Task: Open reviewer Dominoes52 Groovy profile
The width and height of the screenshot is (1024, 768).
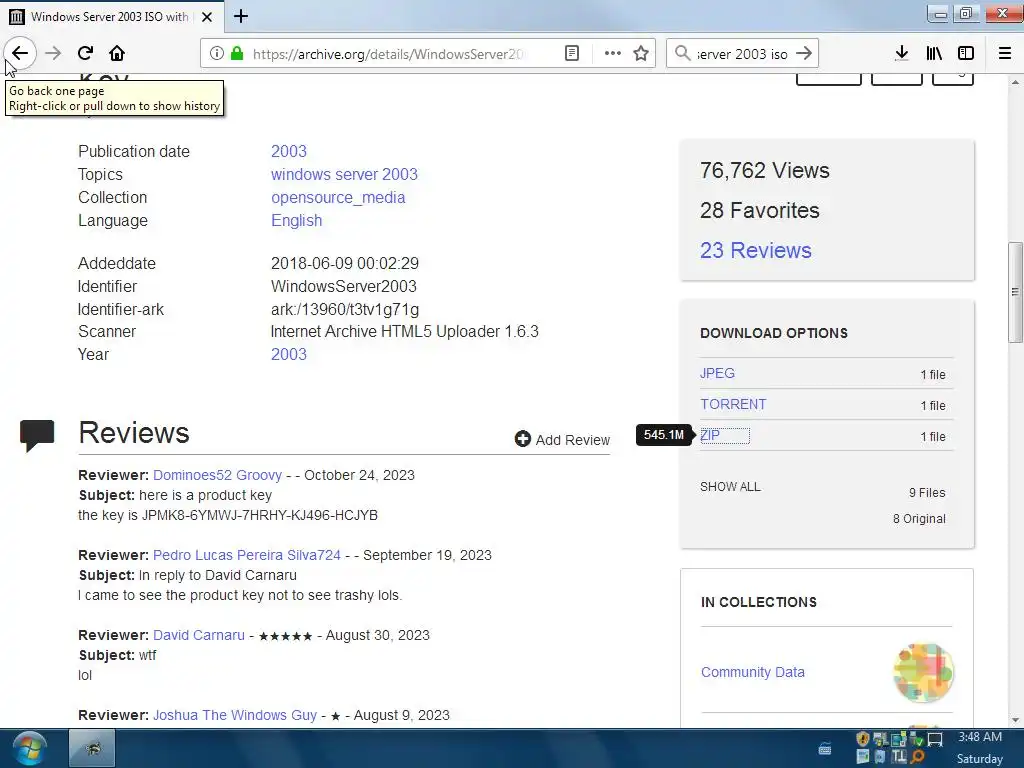Action: coord(217,475)
